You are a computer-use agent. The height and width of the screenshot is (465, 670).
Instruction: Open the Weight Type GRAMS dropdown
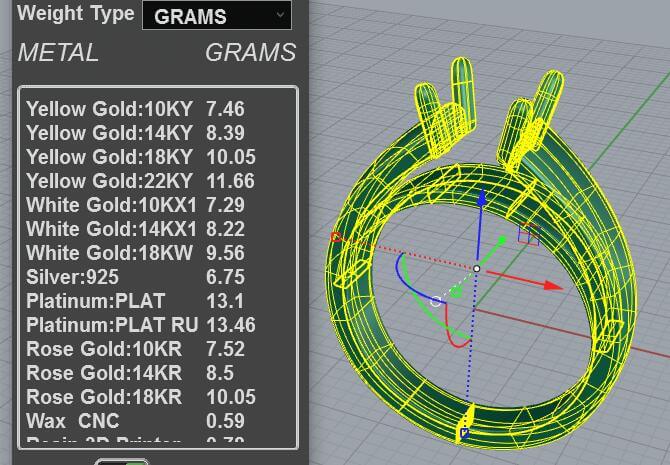click(217, 15)
